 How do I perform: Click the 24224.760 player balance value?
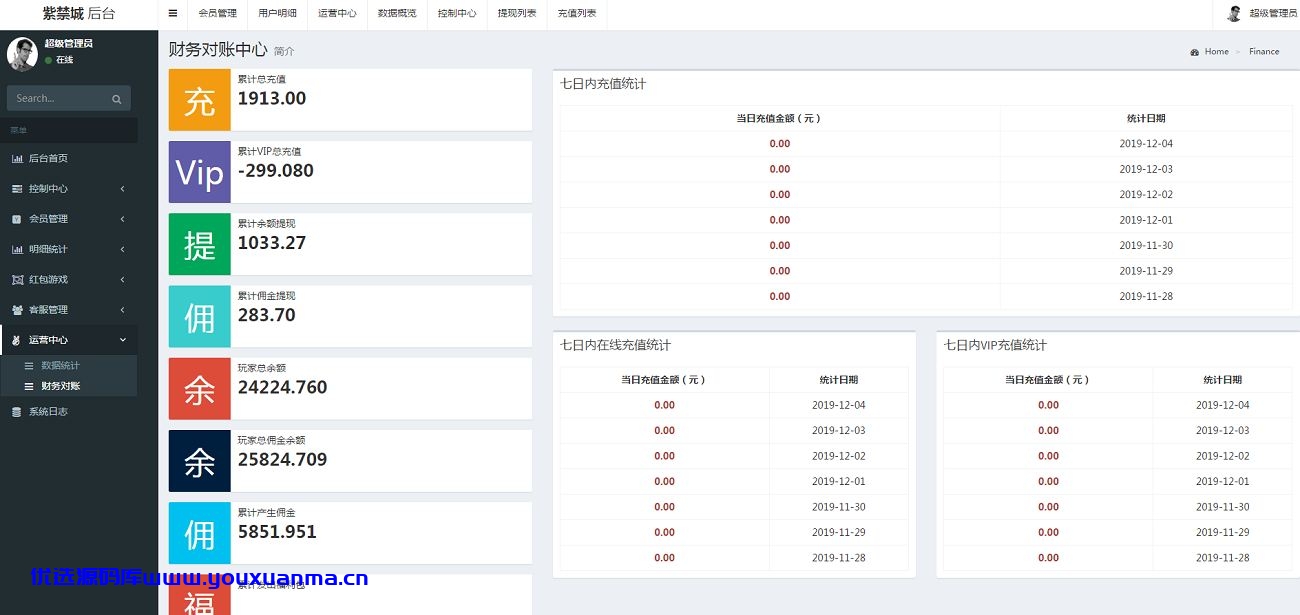283,387
